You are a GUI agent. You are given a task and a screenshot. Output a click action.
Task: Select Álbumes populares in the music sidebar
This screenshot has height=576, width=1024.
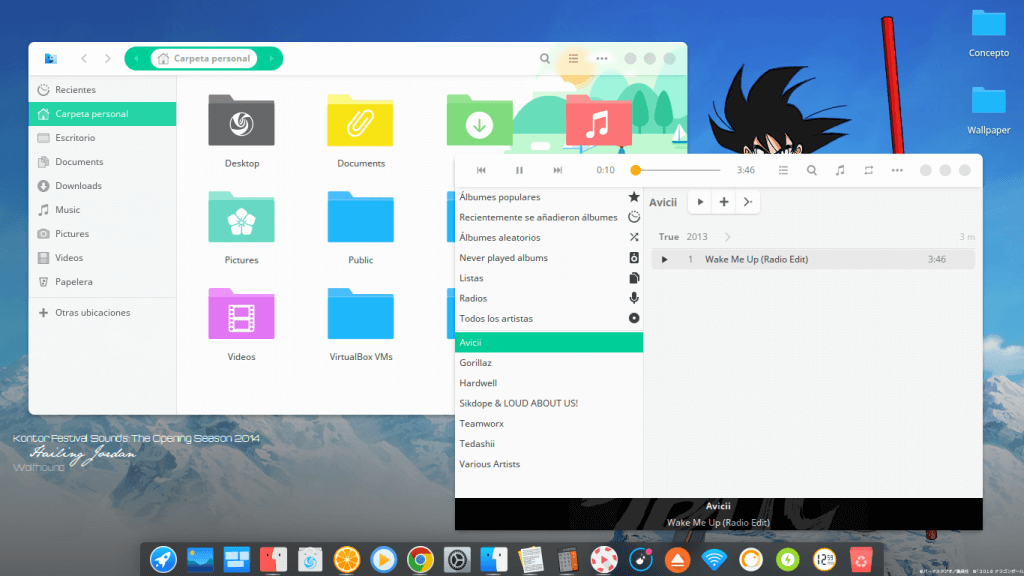point(549,197)
